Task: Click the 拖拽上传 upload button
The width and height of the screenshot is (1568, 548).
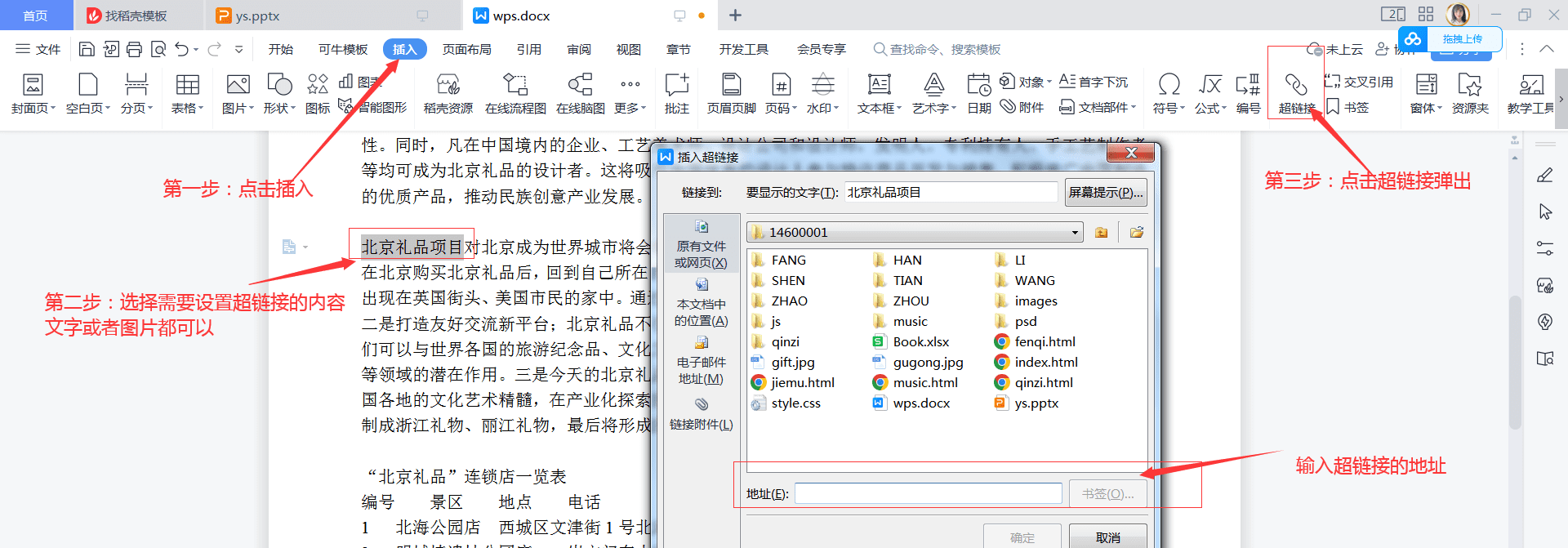Action: (1451, 39)
